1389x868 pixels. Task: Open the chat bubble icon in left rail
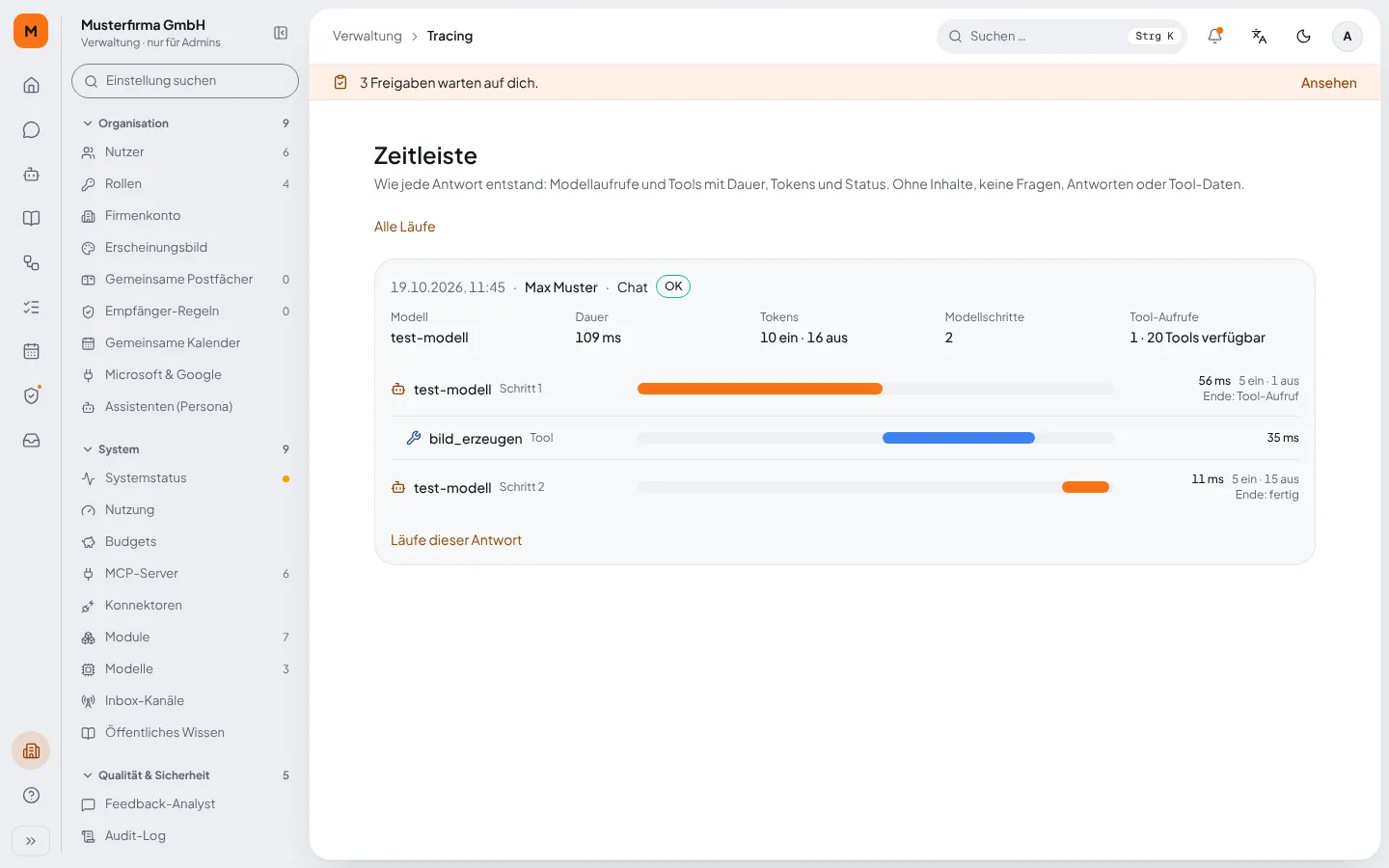[31, 129]
